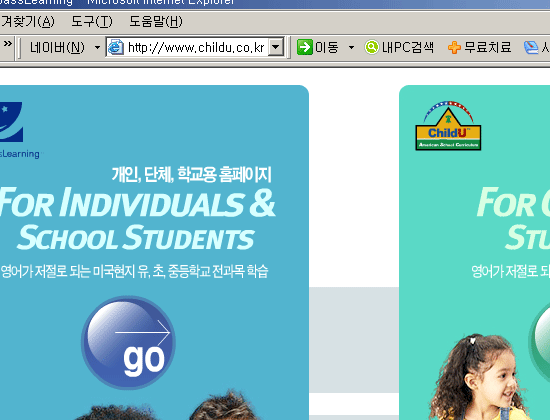Open the 즐겨찾기(A) favorites menu
Viewport: 550px width, 420px height.
click(27, 22)
